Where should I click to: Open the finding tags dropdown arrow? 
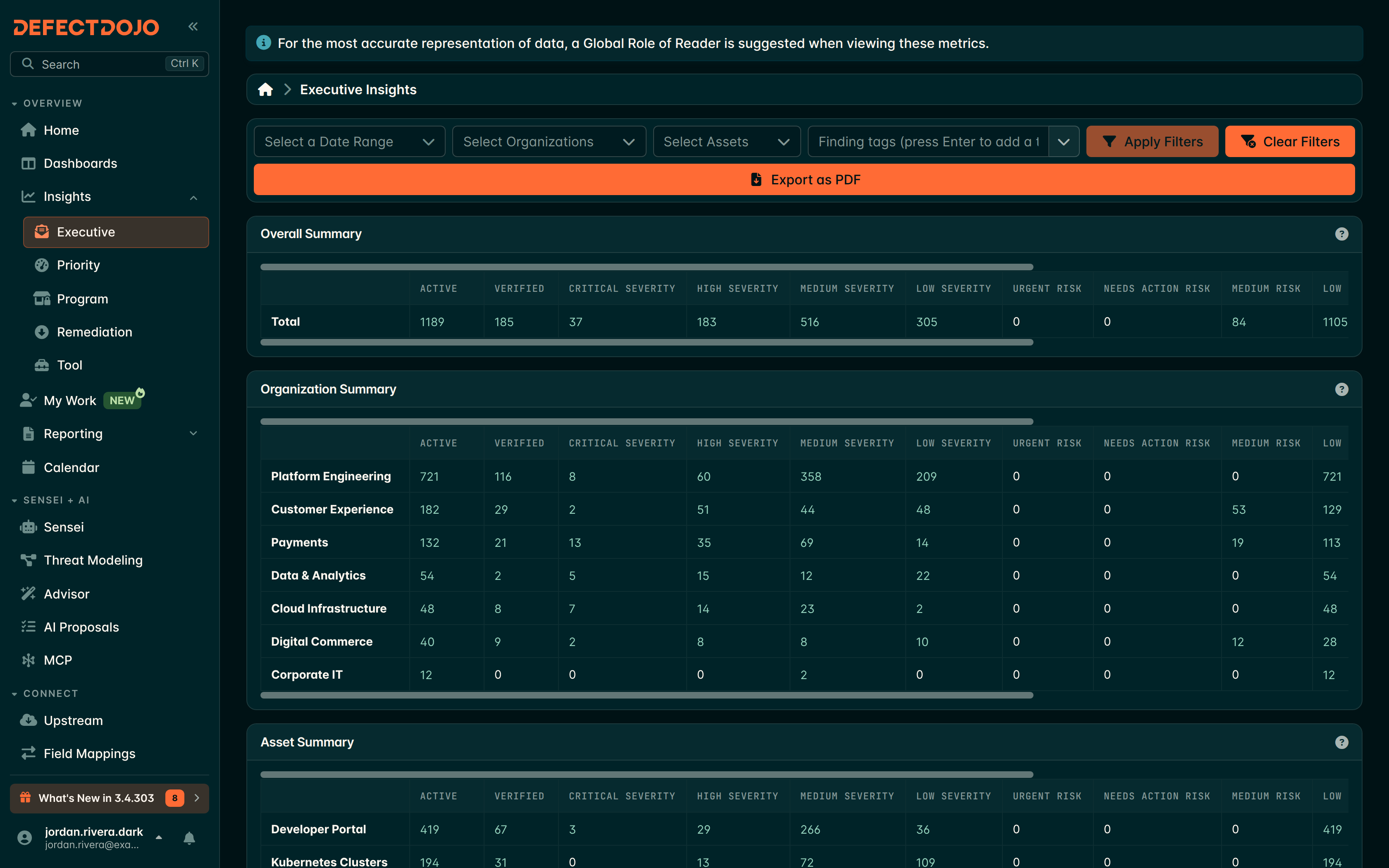1064,142
